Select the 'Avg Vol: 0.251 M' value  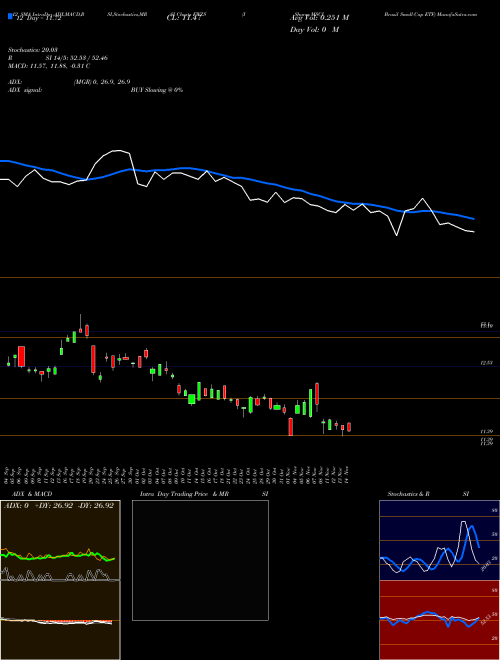point(319,18)
